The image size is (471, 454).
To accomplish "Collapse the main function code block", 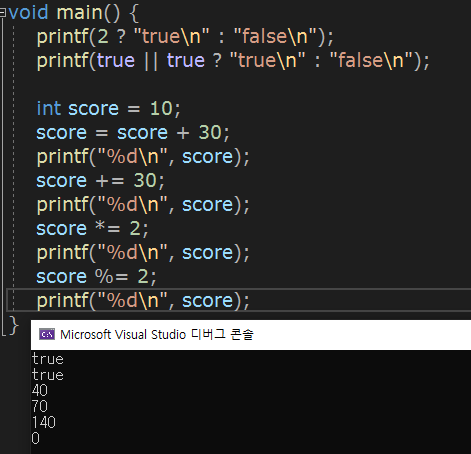I will (3, 13).
